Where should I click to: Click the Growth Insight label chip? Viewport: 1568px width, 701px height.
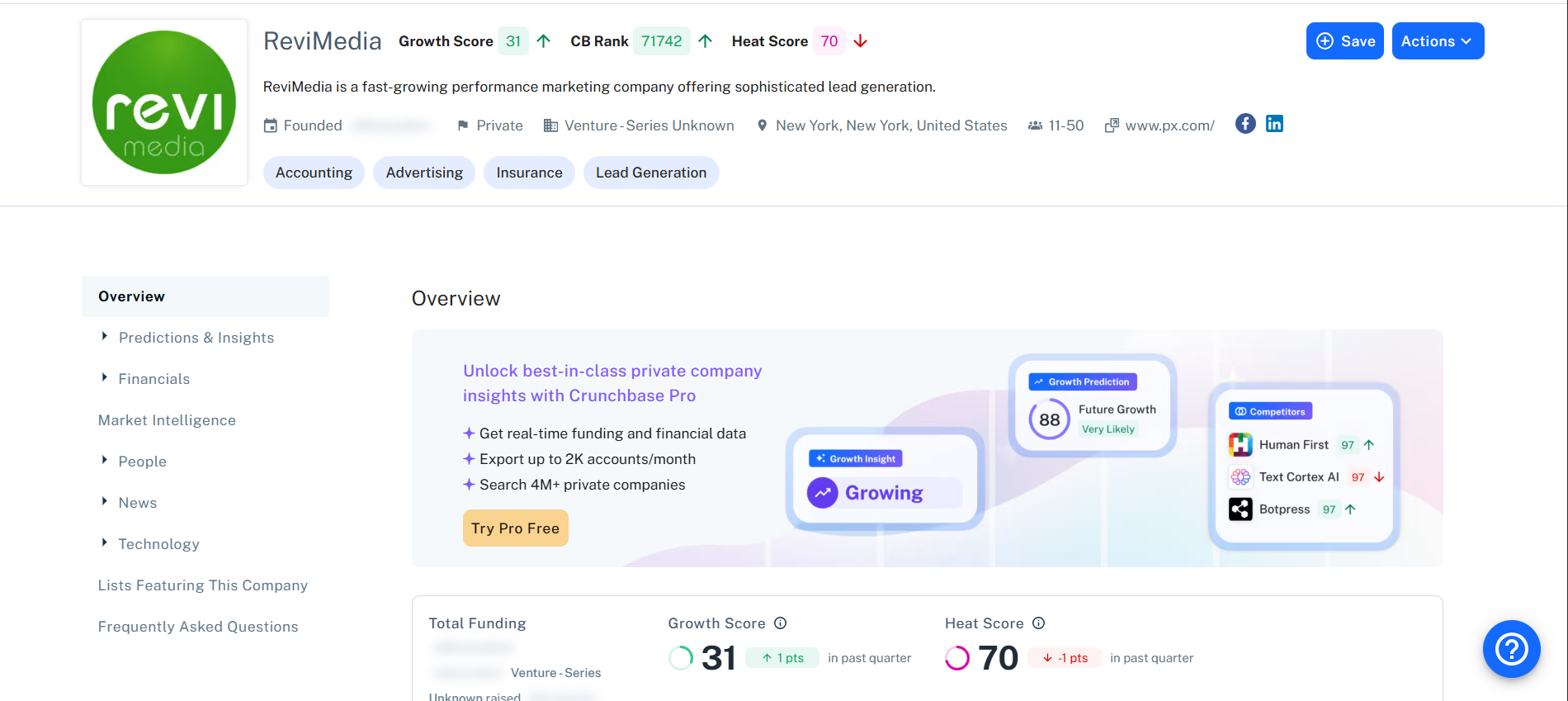click(x=856, y=458)
